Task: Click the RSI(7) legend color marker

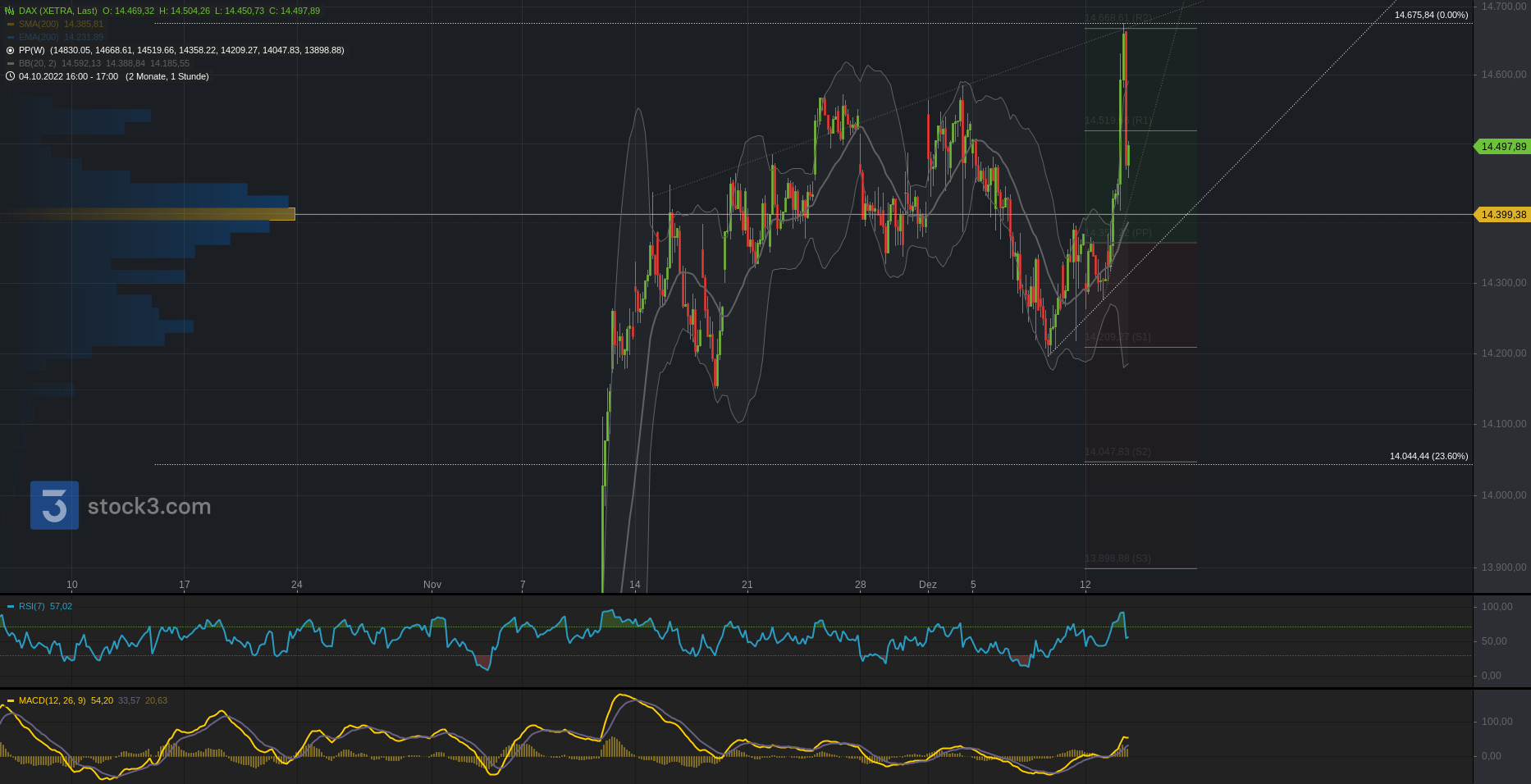Action: point(11,606)
